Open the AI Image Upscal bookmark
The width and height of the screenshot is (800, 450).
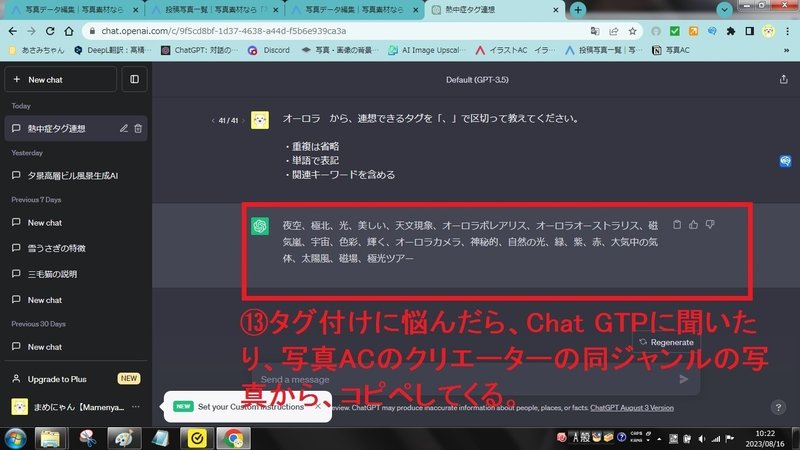[427, 50]
